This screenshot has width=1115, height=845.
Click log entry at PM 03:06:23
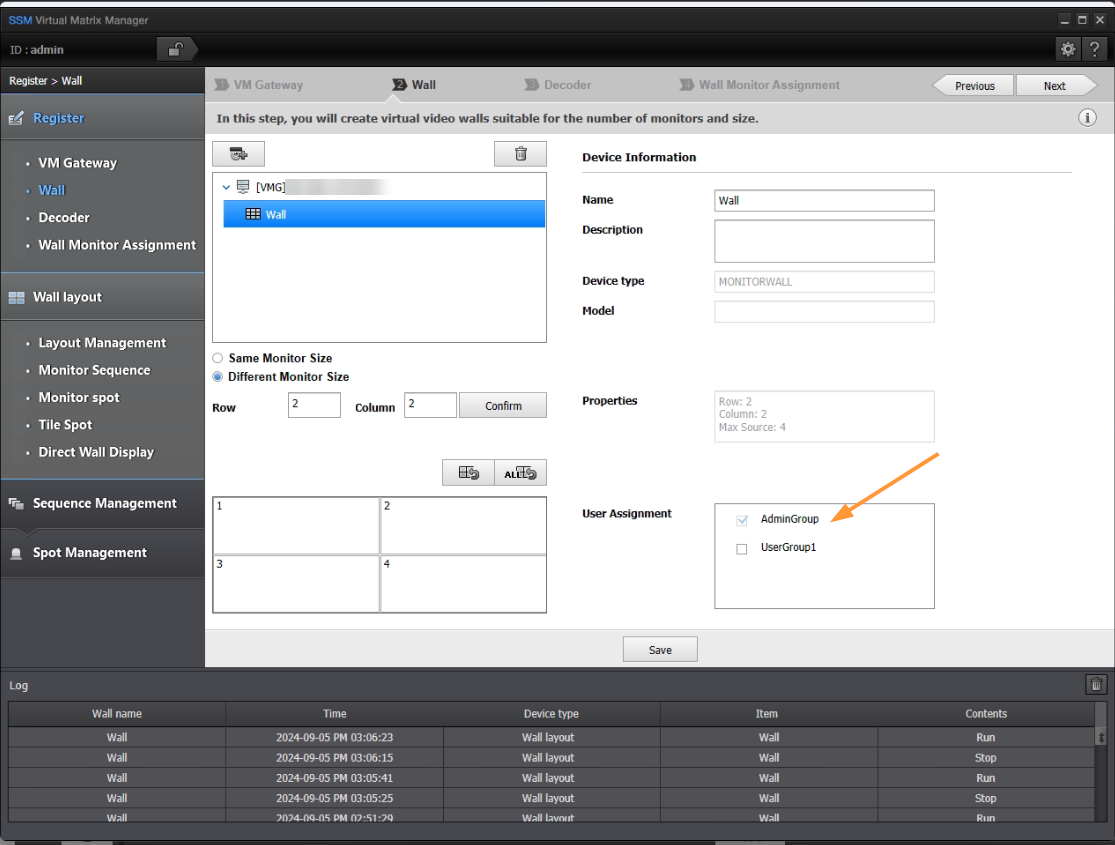pyautogui.click(x=552, y=738)
